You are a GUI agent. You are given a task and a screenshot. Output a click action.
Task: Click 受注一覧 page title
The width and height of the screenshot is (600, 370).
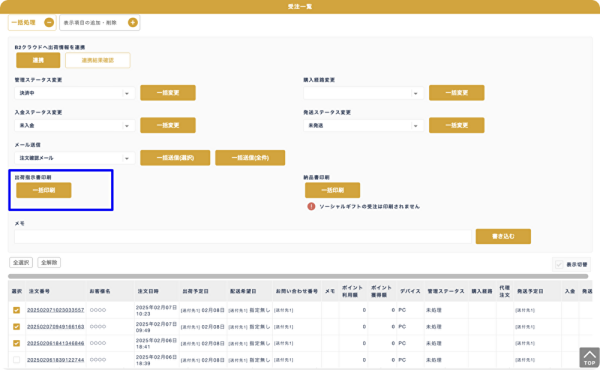[300, 7]
